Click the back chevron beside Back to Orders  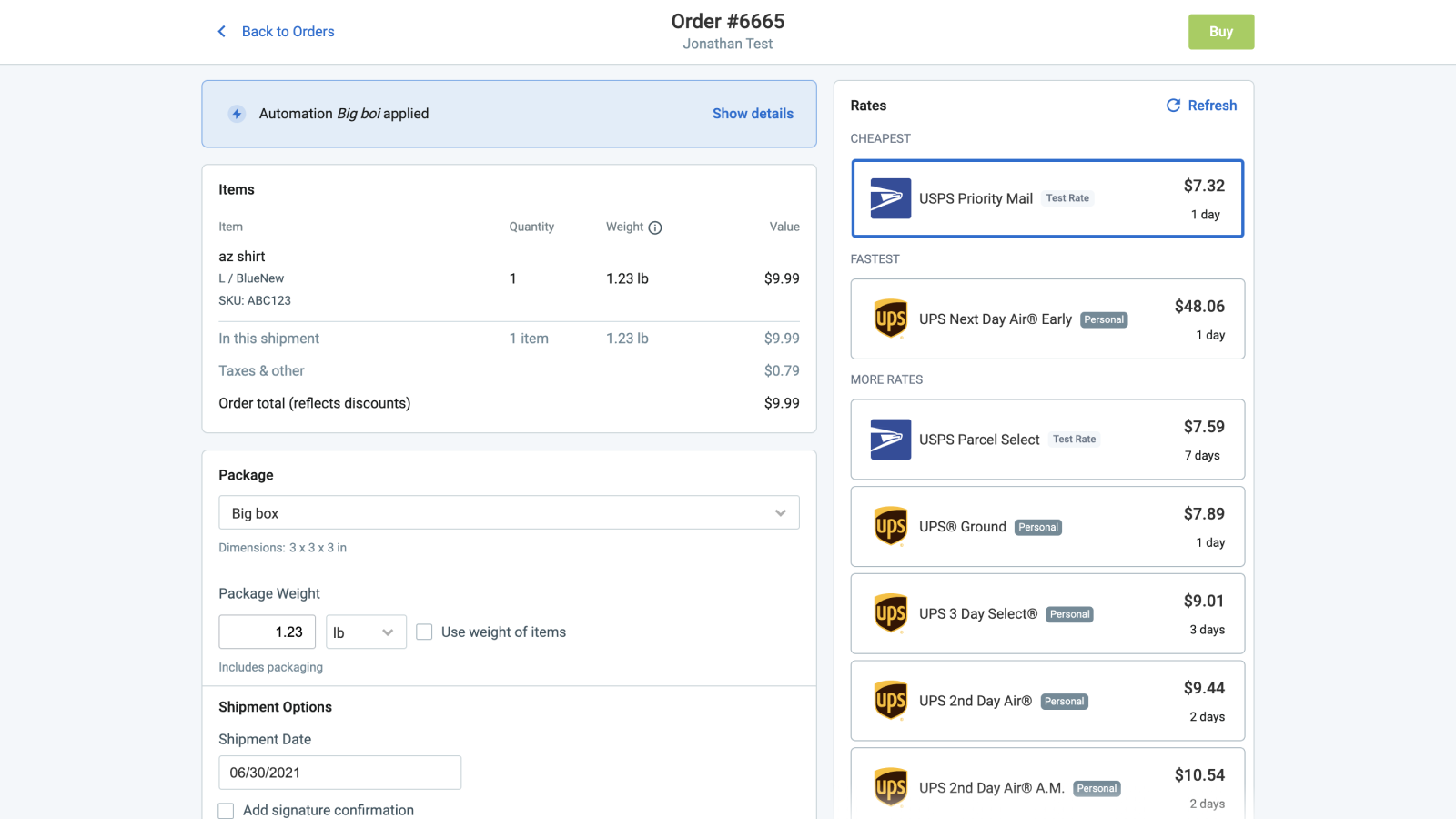(x=221, y=31)
